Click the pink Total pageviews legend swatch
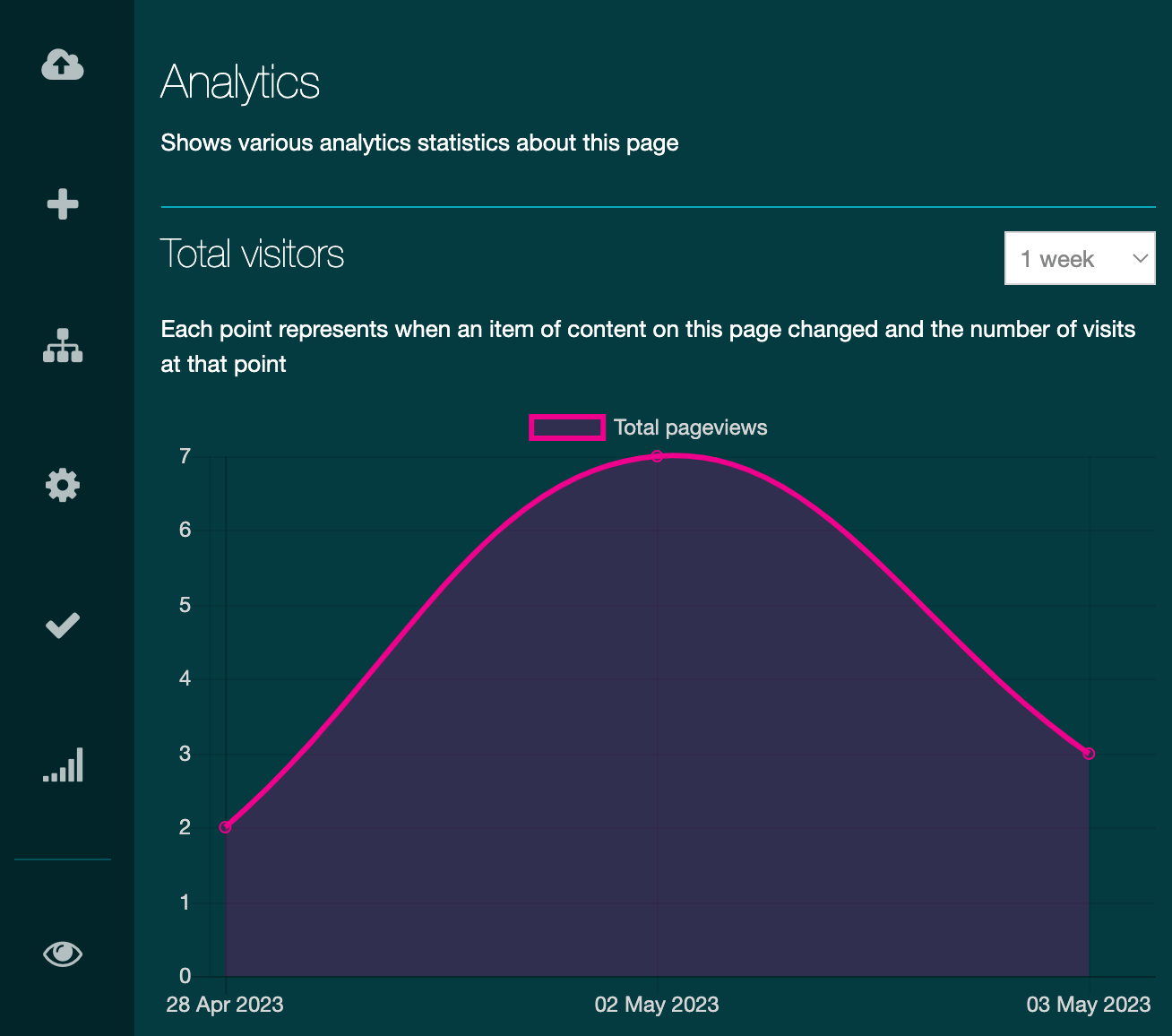The height and width of the screenshot is (1036, 1172). tap(566, 427)
